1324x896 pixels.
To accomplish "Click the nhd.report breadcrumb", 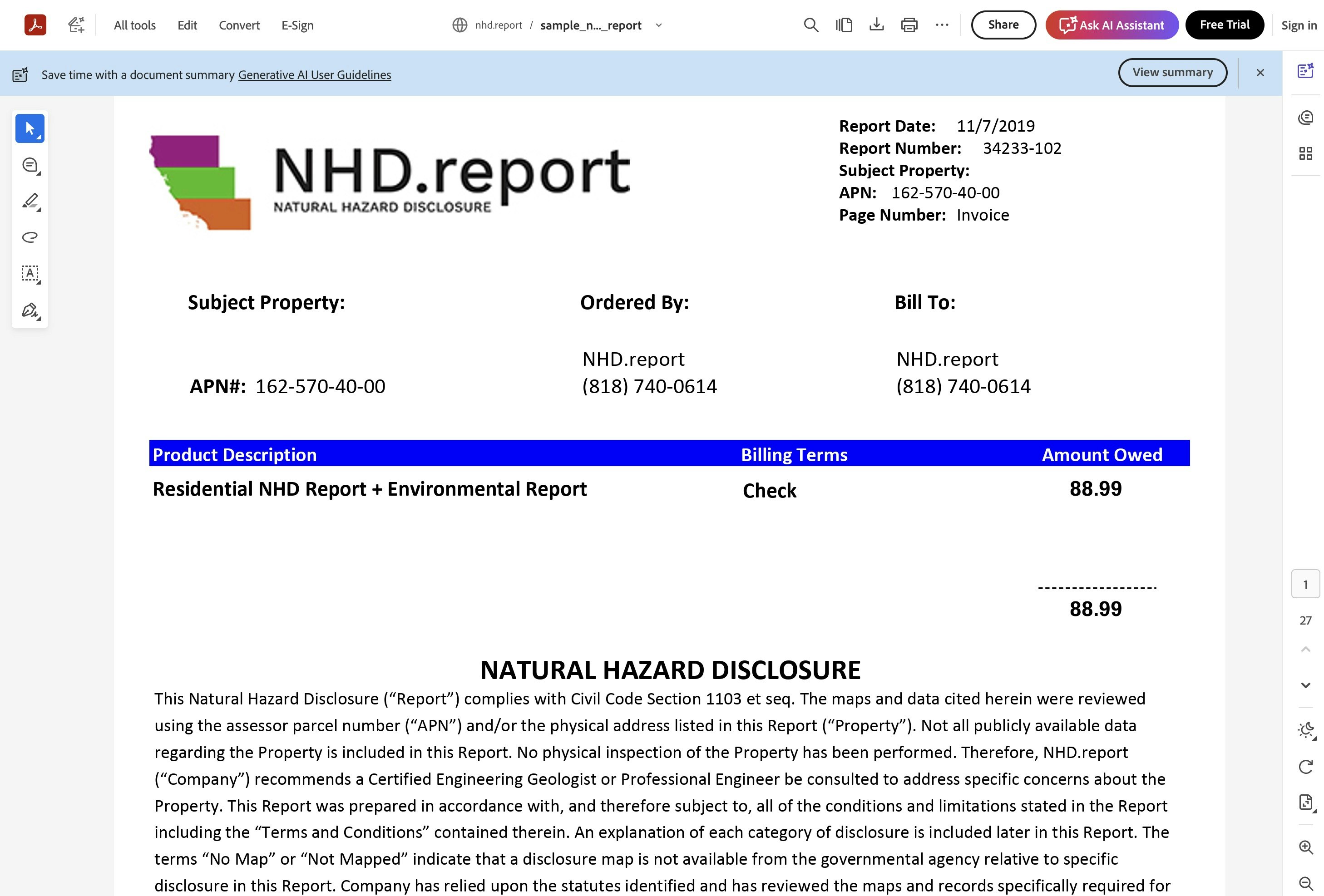I will pos(499,25).
